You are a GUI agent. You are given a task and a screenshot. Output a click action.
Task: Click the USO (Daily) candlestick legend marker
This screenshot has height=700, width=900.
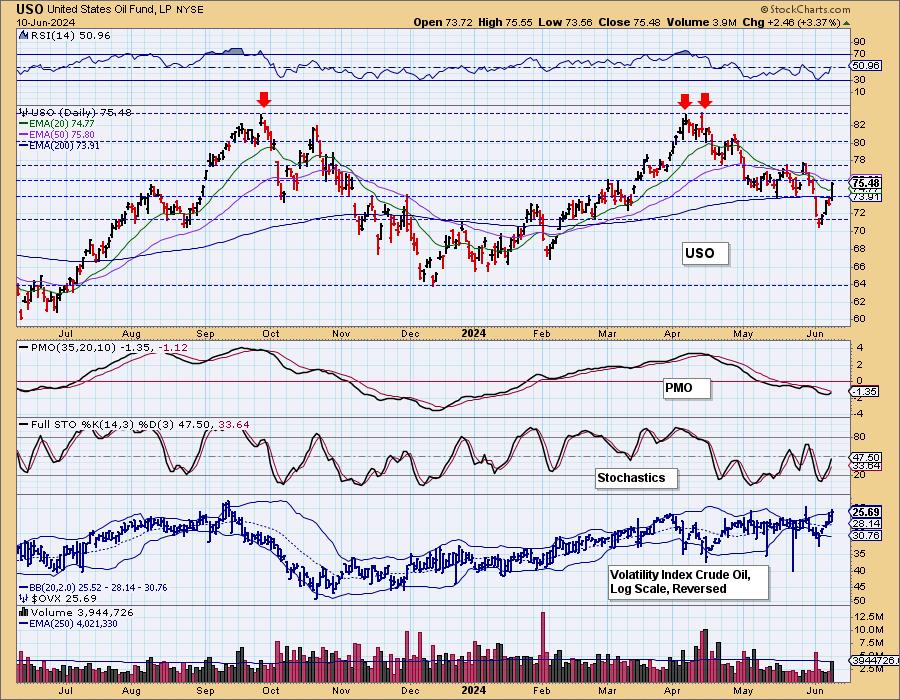[x=24, y=112]
